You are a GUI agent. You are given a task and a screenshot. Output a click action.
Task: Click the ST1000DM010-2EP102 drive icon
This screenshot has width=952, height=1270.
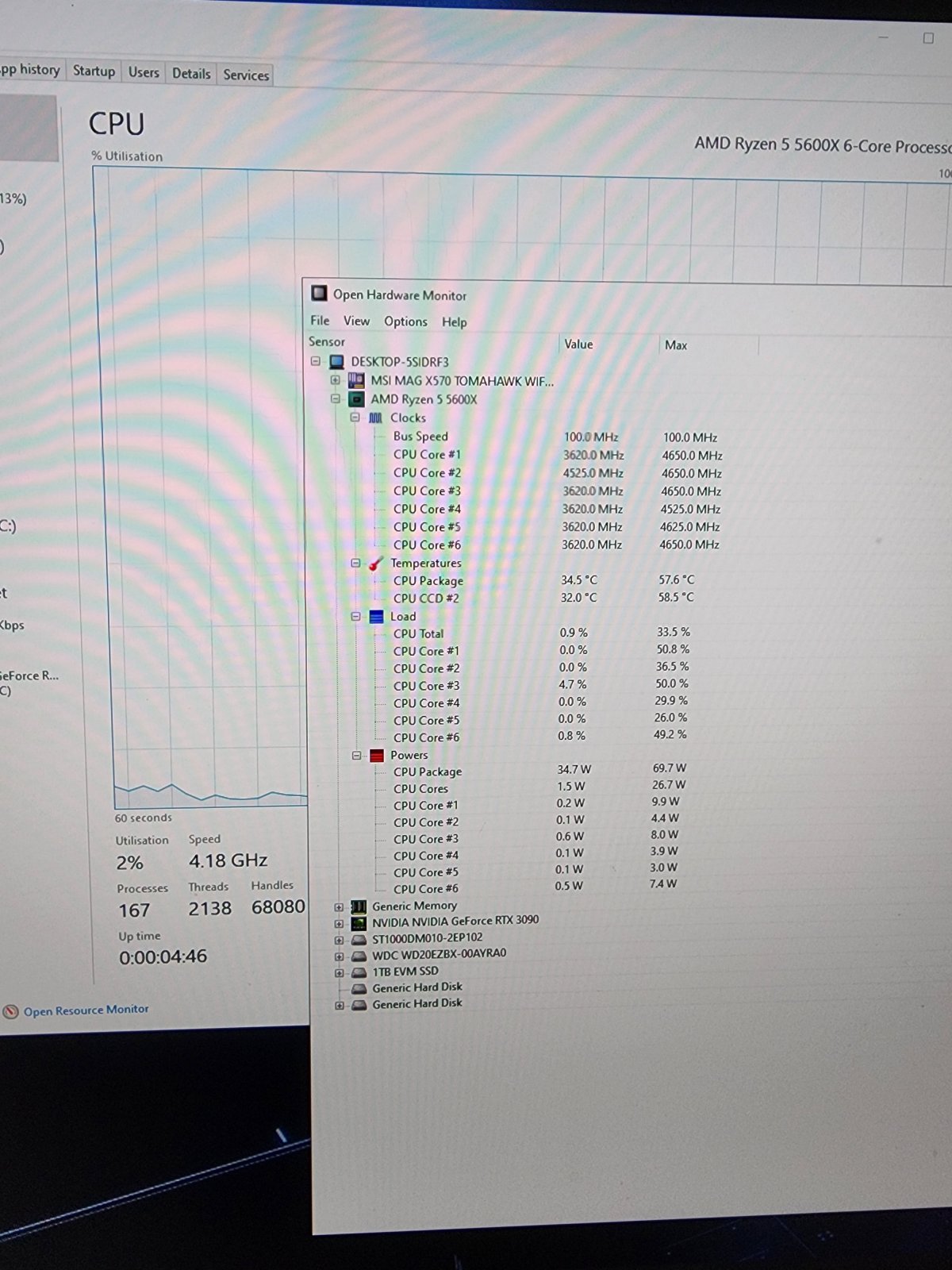[359, 939]
